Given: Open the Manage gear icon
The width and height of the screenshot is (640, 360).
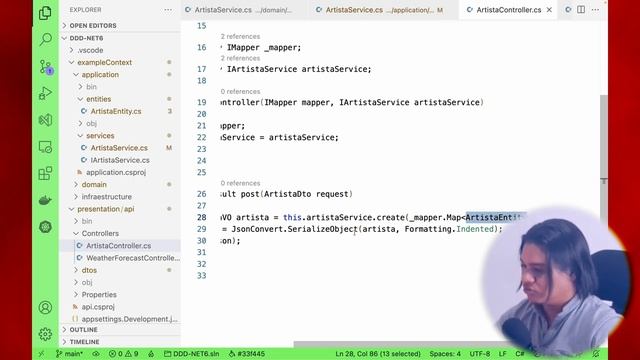Looking at the screenshot, I should [45, 334].
